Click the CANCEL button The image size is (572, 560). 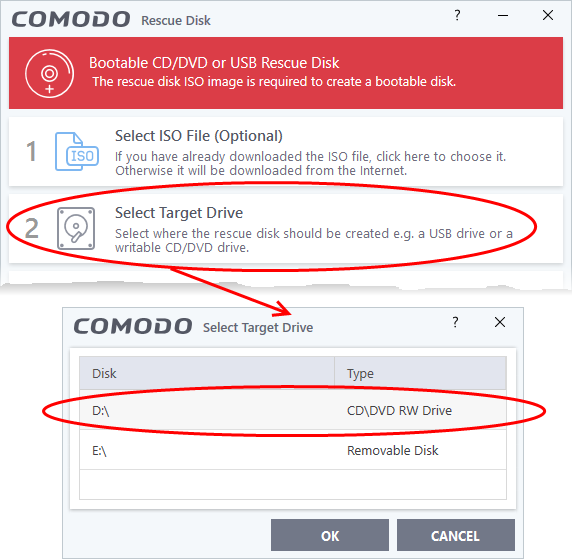pos(456,535)
